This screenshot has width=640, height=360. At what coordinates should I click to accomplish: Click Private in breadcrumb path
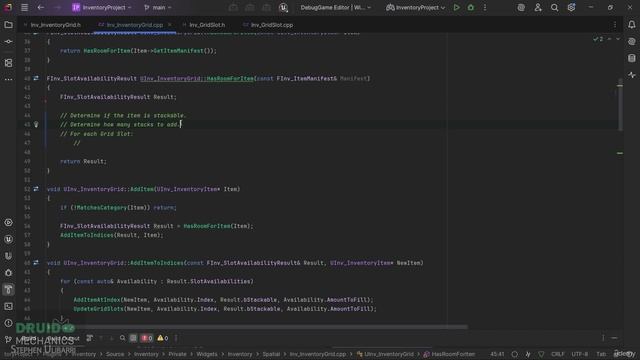coord(178,354)
